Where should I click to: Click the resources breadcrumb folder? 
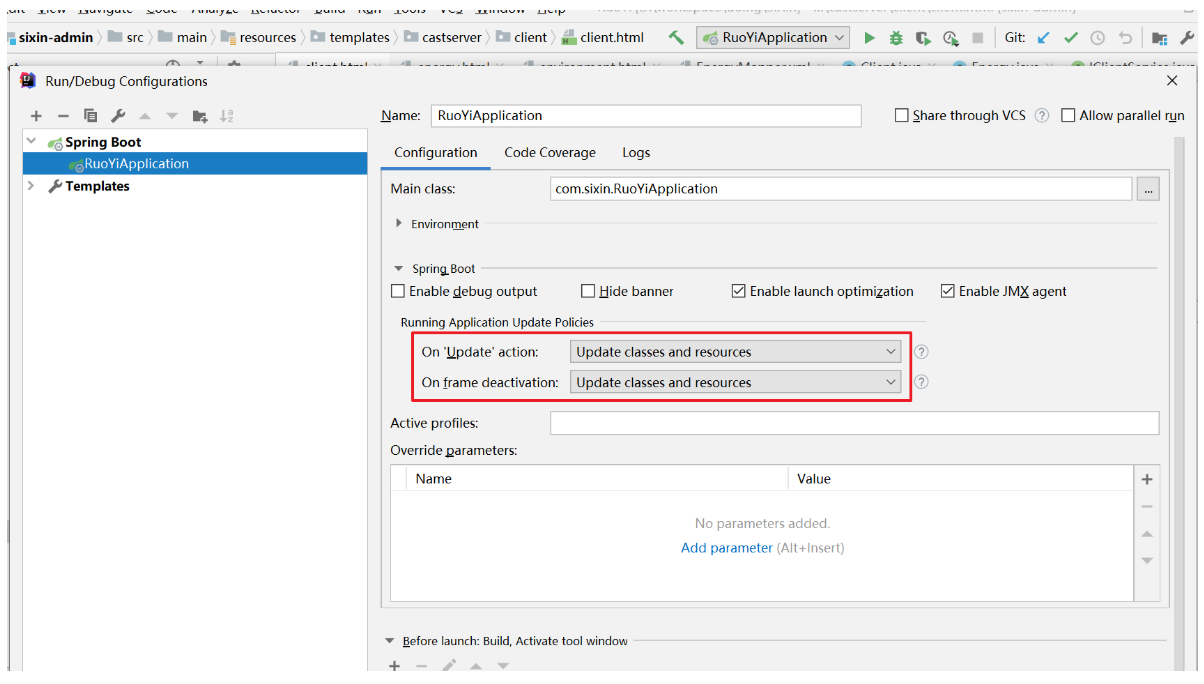[x=259, y=38]
